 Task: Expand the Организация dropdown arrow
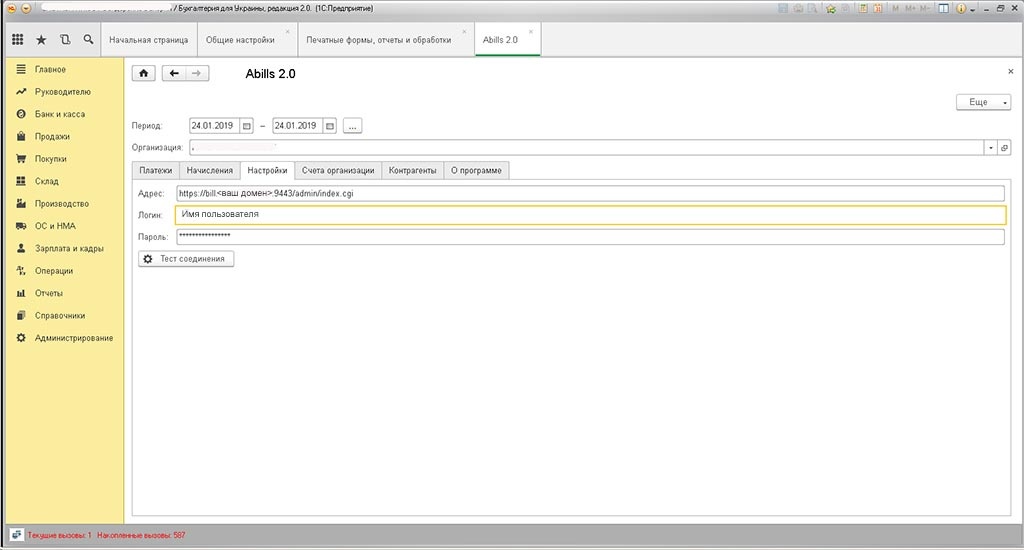coord(991,147)
